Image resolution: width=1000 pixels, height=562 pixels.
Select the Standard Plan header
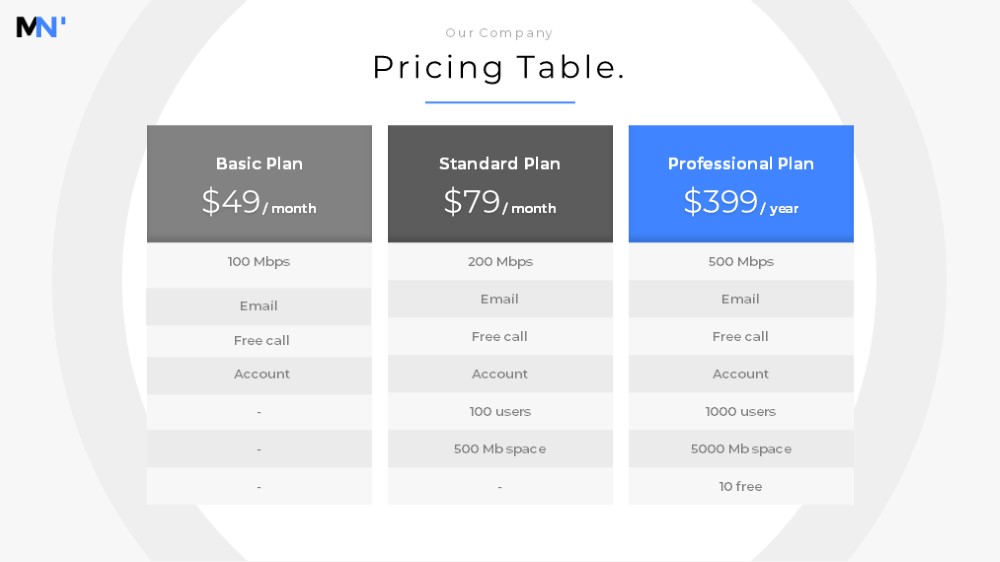pos(500,164)
